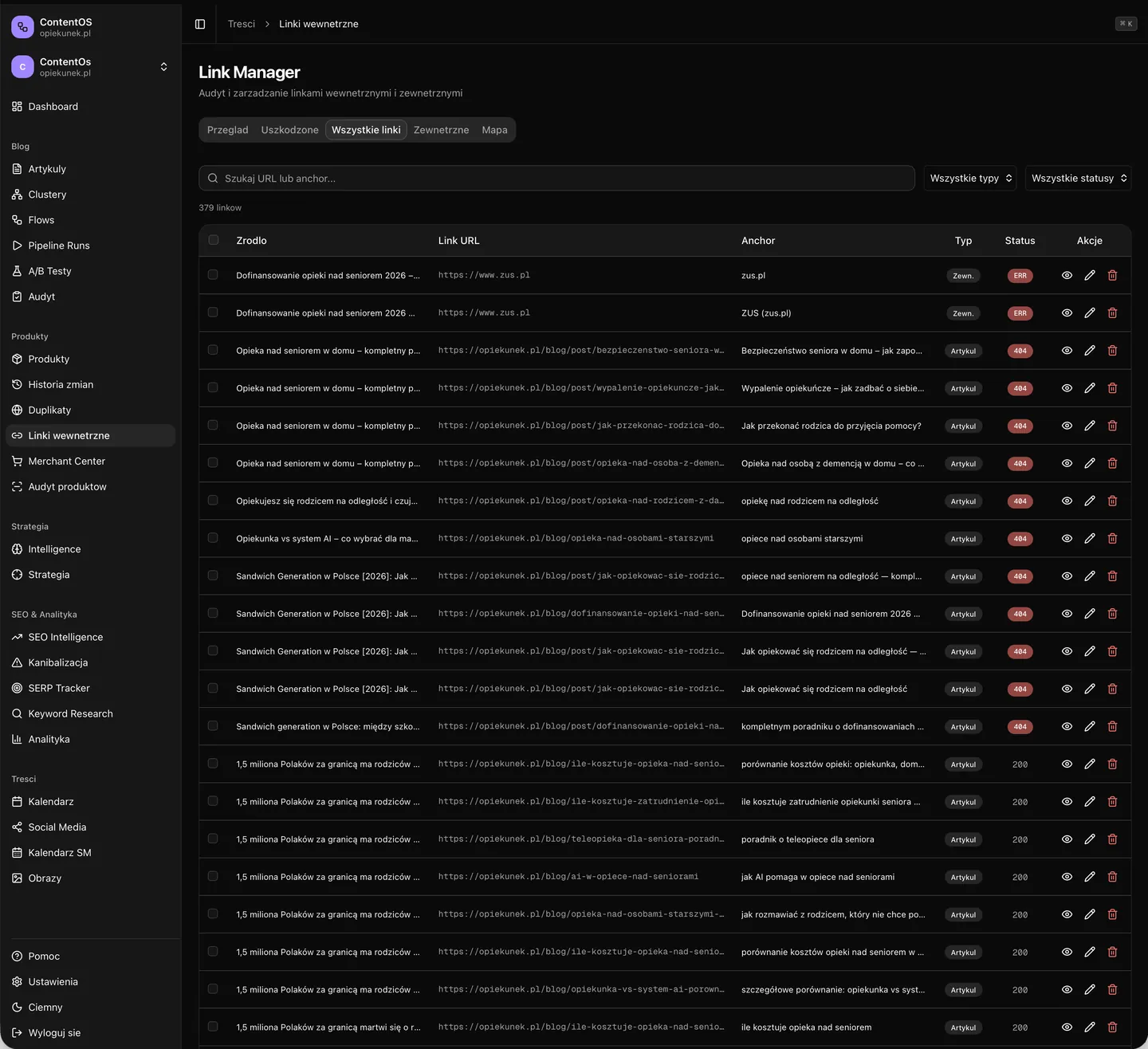1148x1049 pixels.
Task: Switch to Przeglad tab
Action: pyautogui.click(x=228, y=130)
